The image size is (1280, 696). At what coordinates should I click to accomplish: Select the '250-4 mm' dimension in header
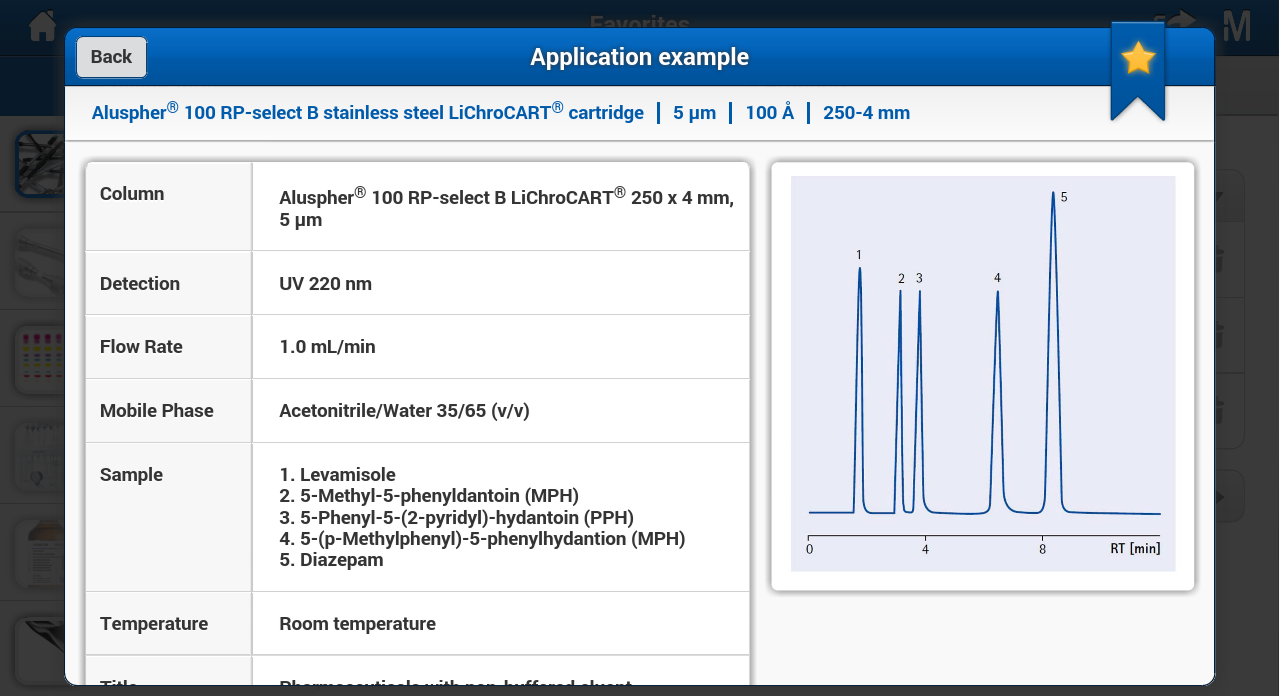[x=867, y=113]
